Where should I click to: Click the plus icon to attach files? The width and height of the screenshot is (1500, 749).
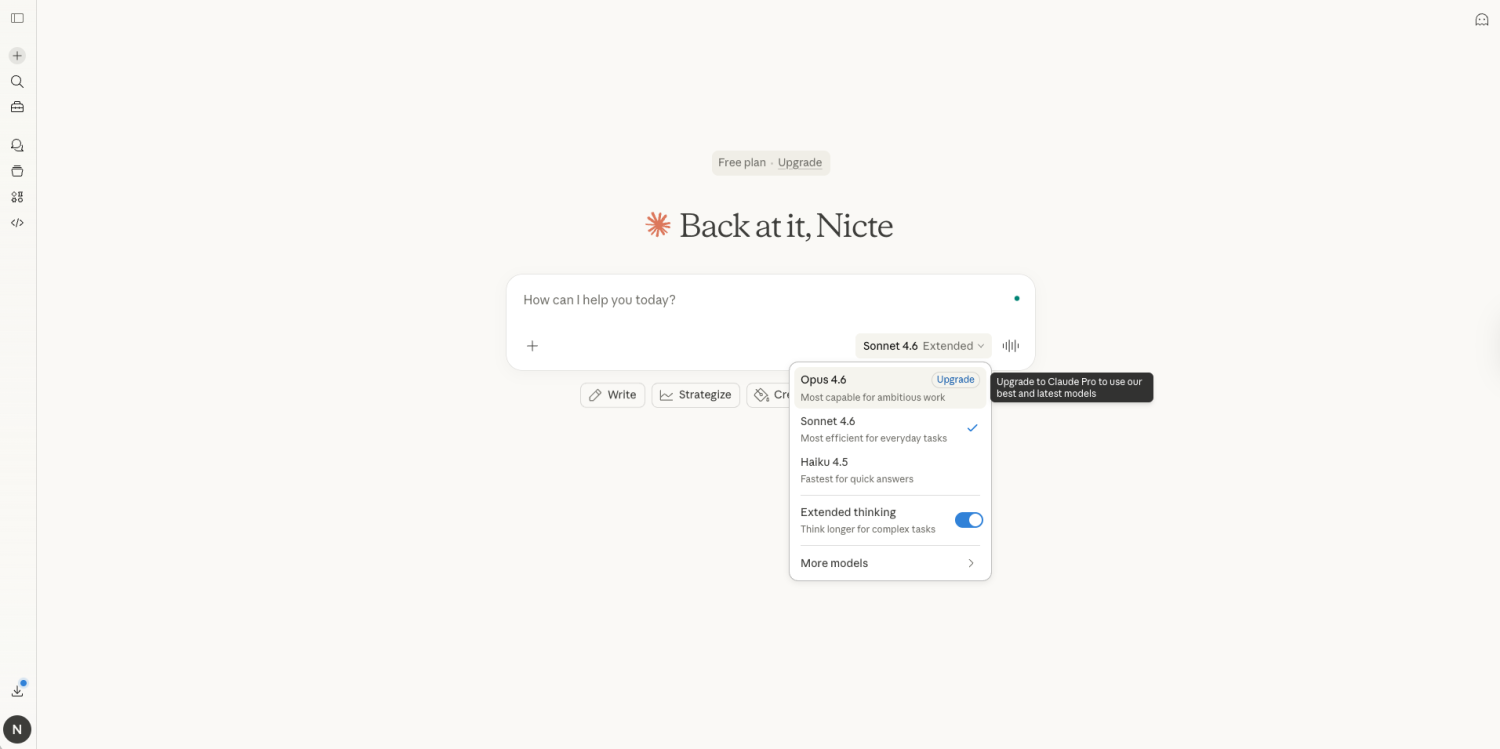(x=533, y=346)
